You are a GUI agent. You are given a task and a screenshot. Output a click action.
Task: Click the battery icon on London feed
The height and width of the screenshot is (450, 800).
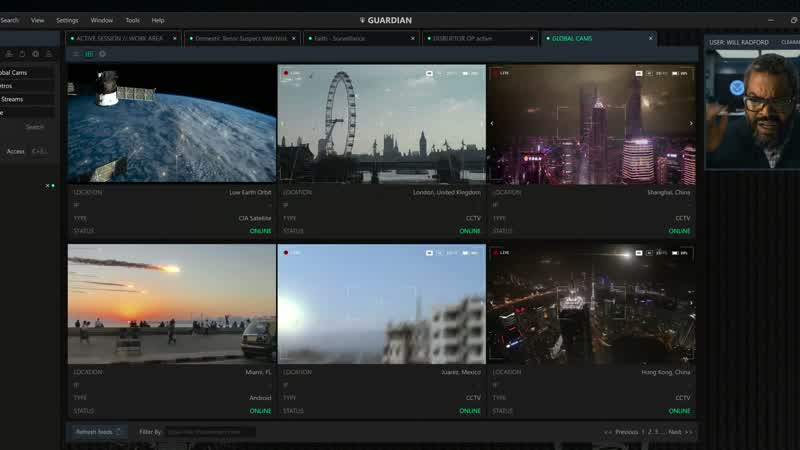465,73
